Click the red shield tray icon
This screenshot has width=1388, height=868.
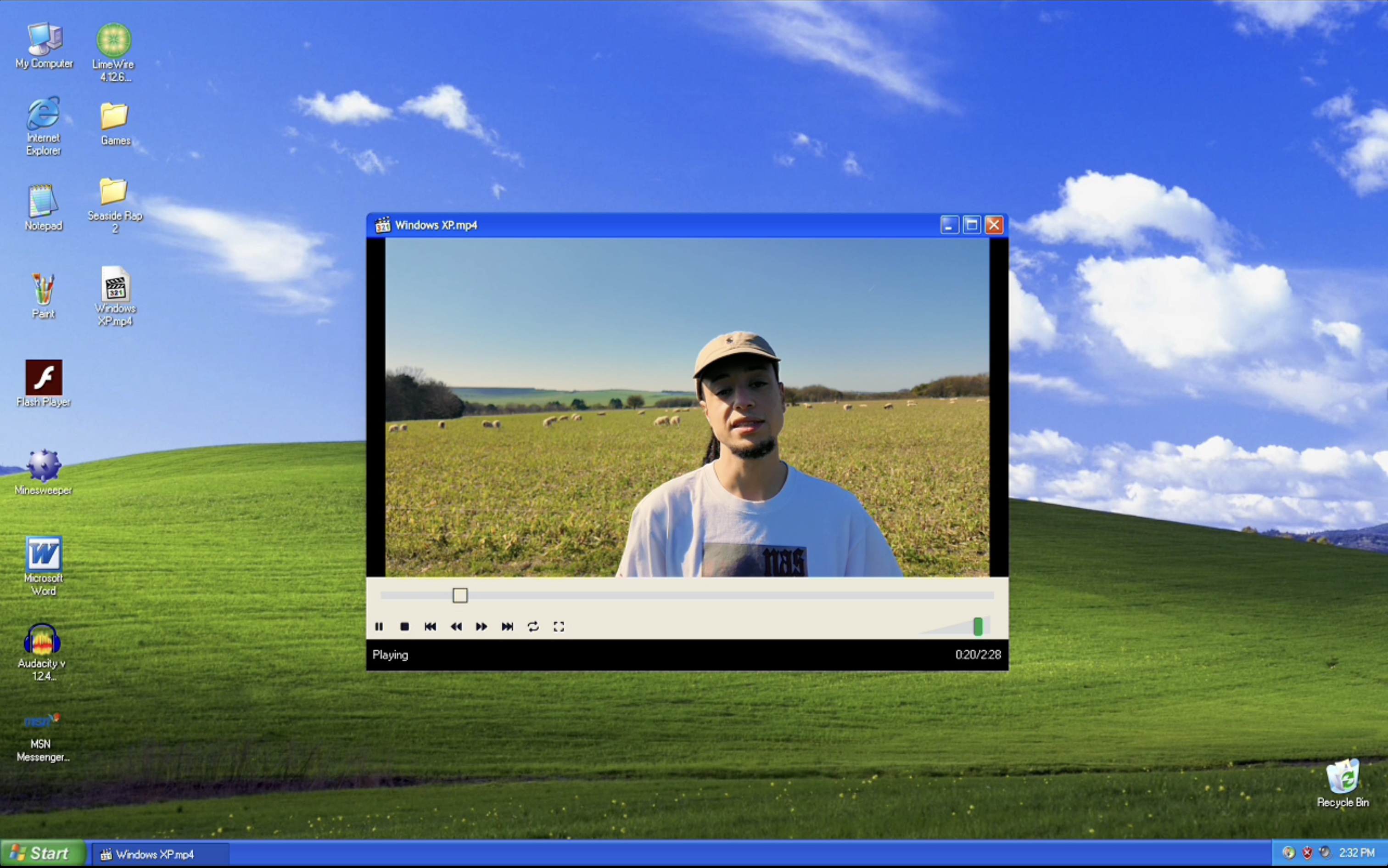pos(1307,853)
